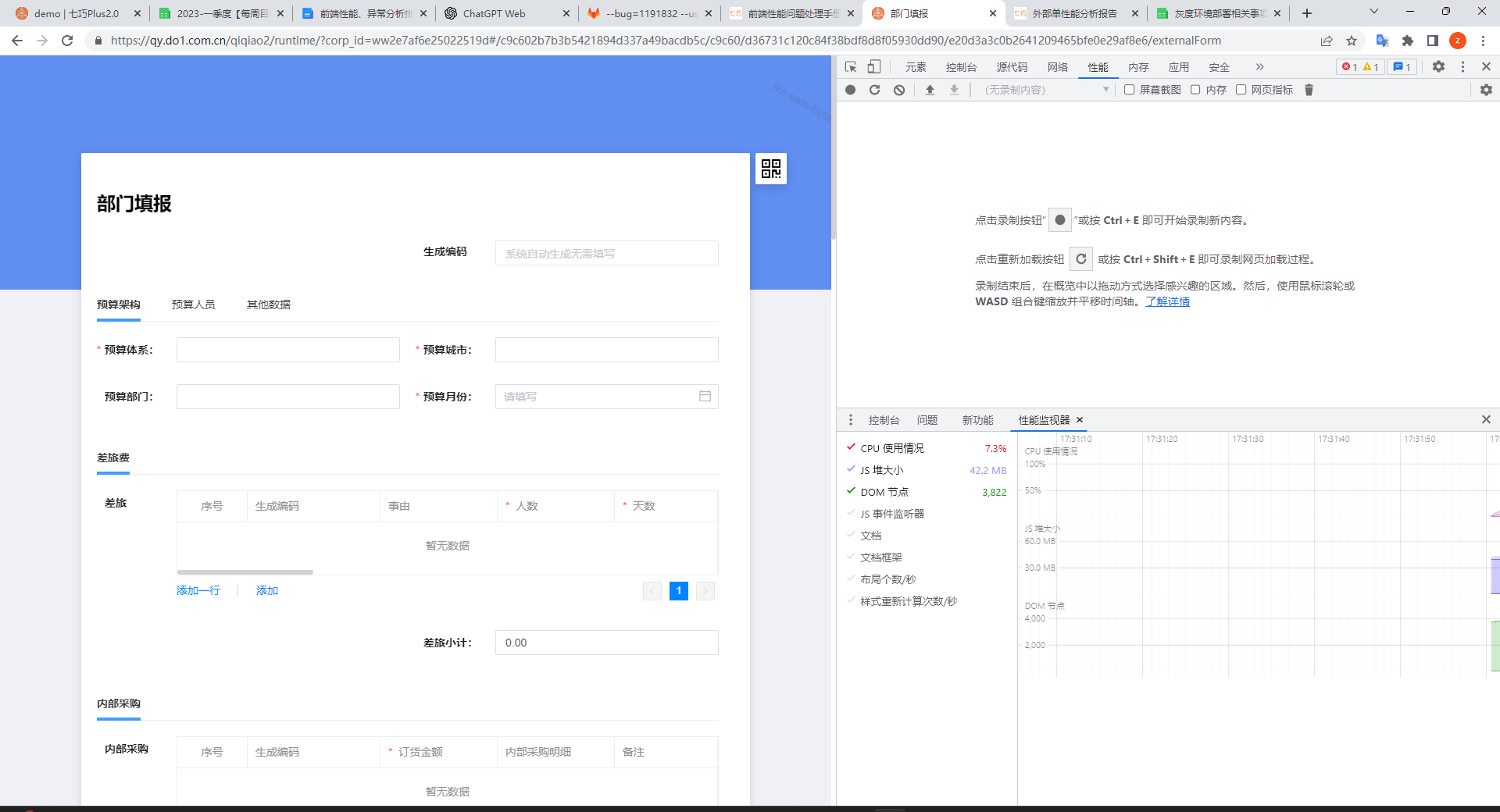Image resolution: width=1500 pixels, height=812 pixels.
Task: Open calendar icon in 预算月份 field
Action: pos(705,396)
